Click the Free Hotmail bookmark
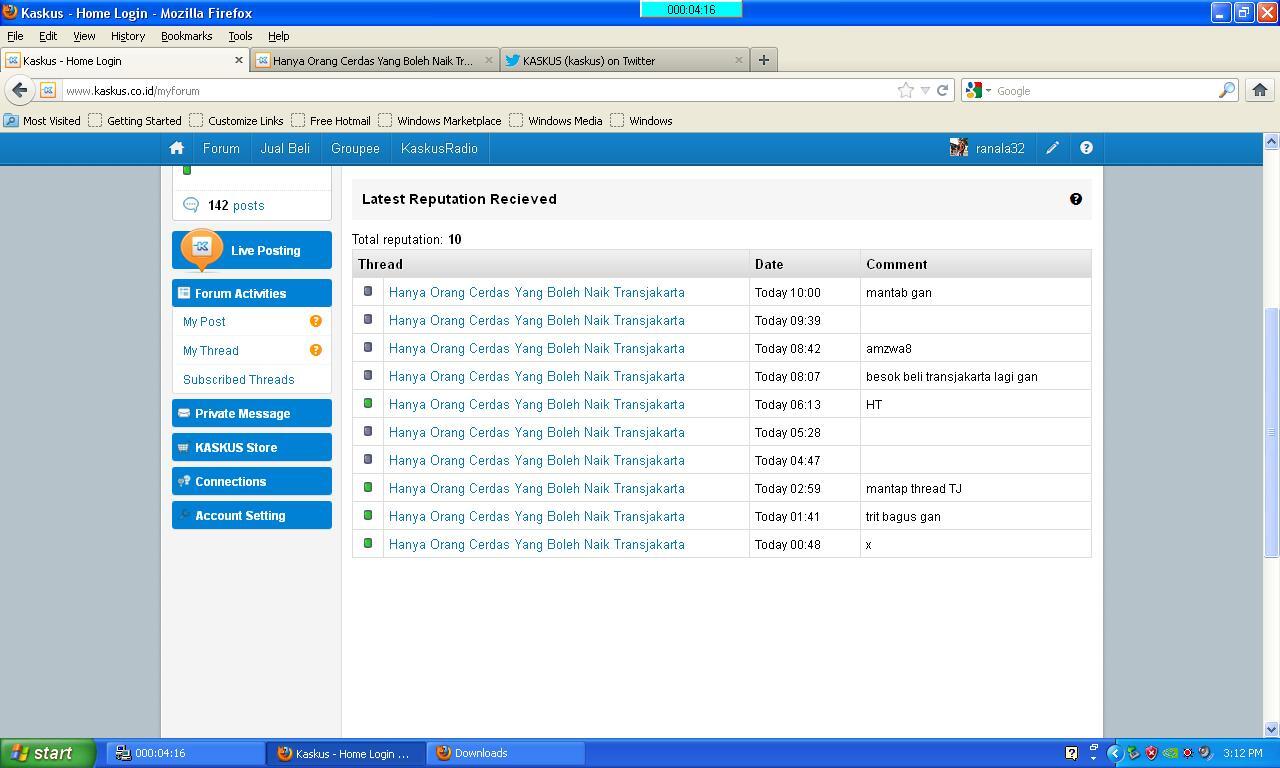The image size is (1280, 768). click(x=331, y=120)
